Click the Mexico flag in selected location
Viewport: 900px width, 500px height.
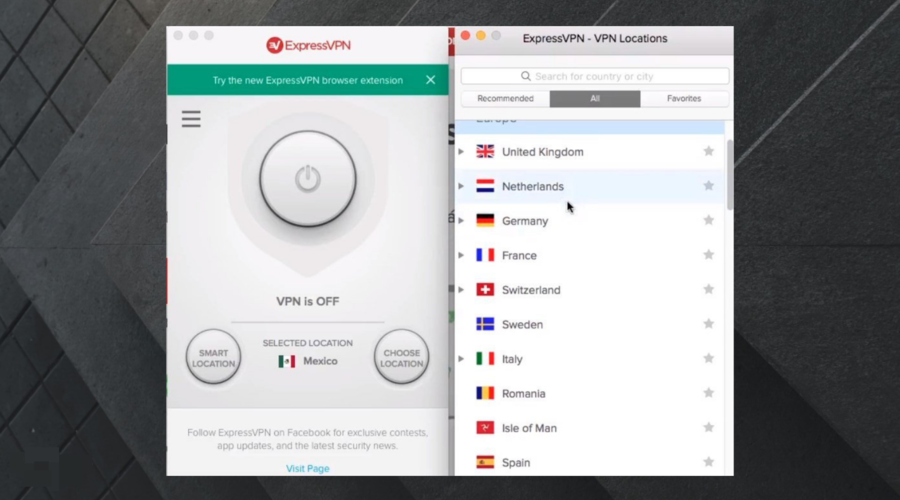[286, 361]
